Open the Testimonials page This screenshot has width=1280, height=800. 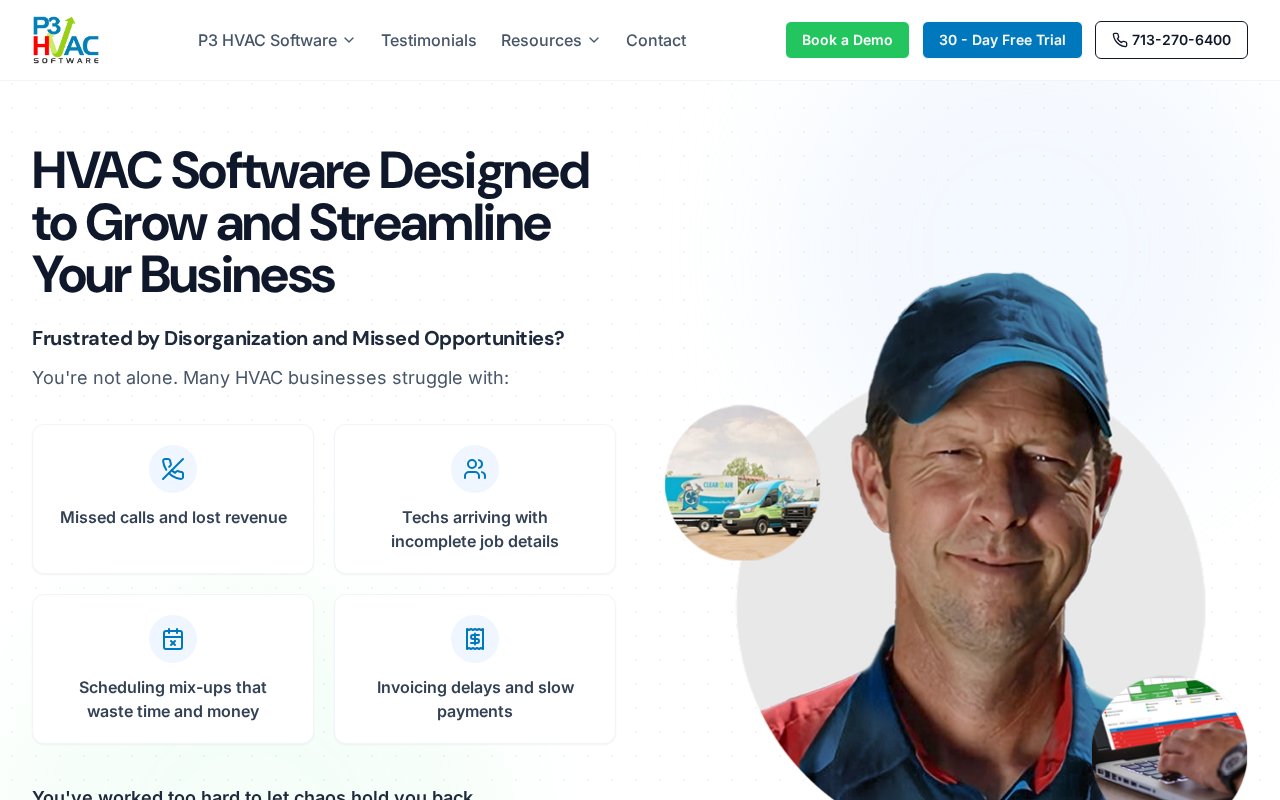[x=429, y=40]
